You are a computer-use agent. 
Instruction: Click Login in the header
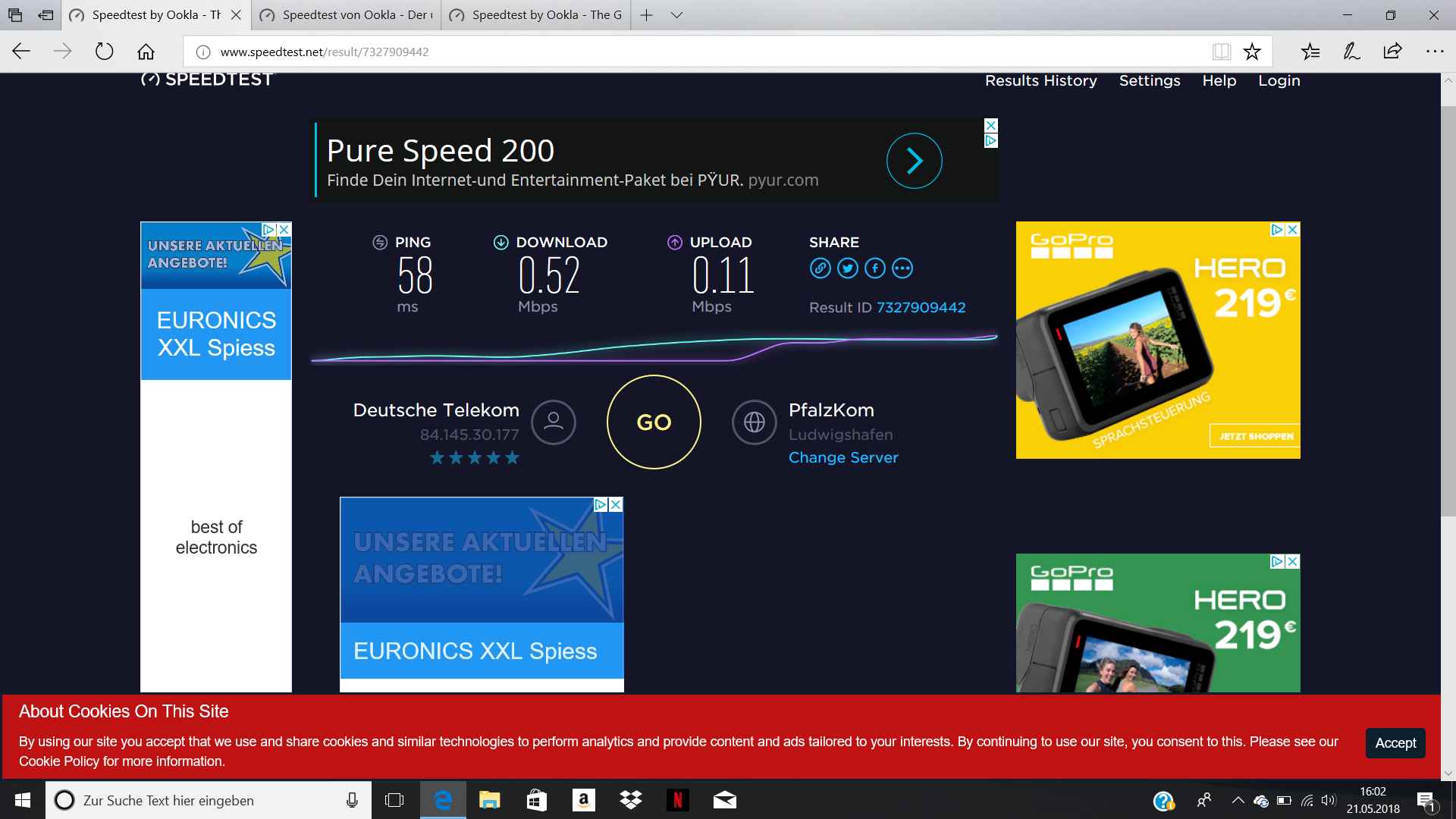click(x=1279, y=80)
